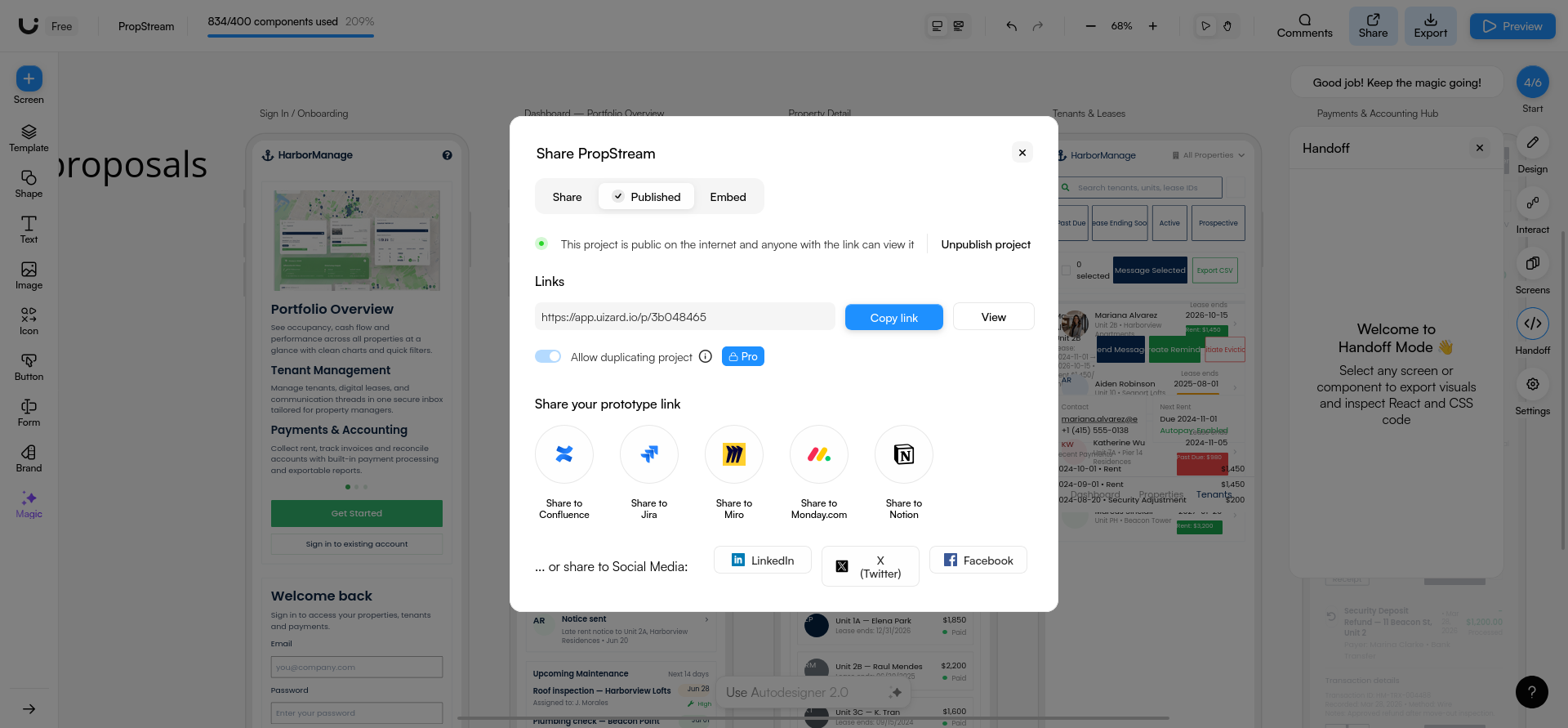Open the Handoff panel icon

(x=1532, y=324)
